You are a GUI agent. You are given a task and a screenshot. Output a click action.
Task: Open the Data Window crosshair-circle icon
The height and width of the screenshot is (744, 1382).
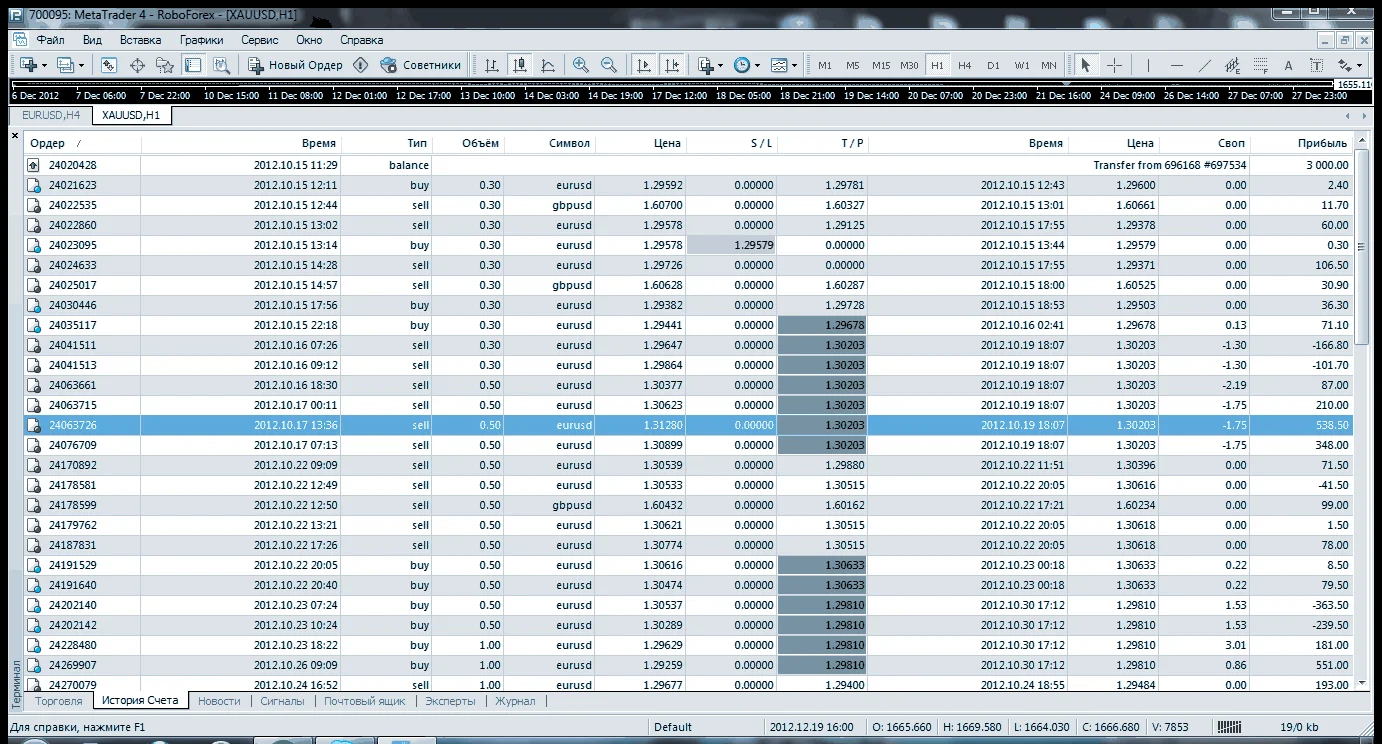137,65
